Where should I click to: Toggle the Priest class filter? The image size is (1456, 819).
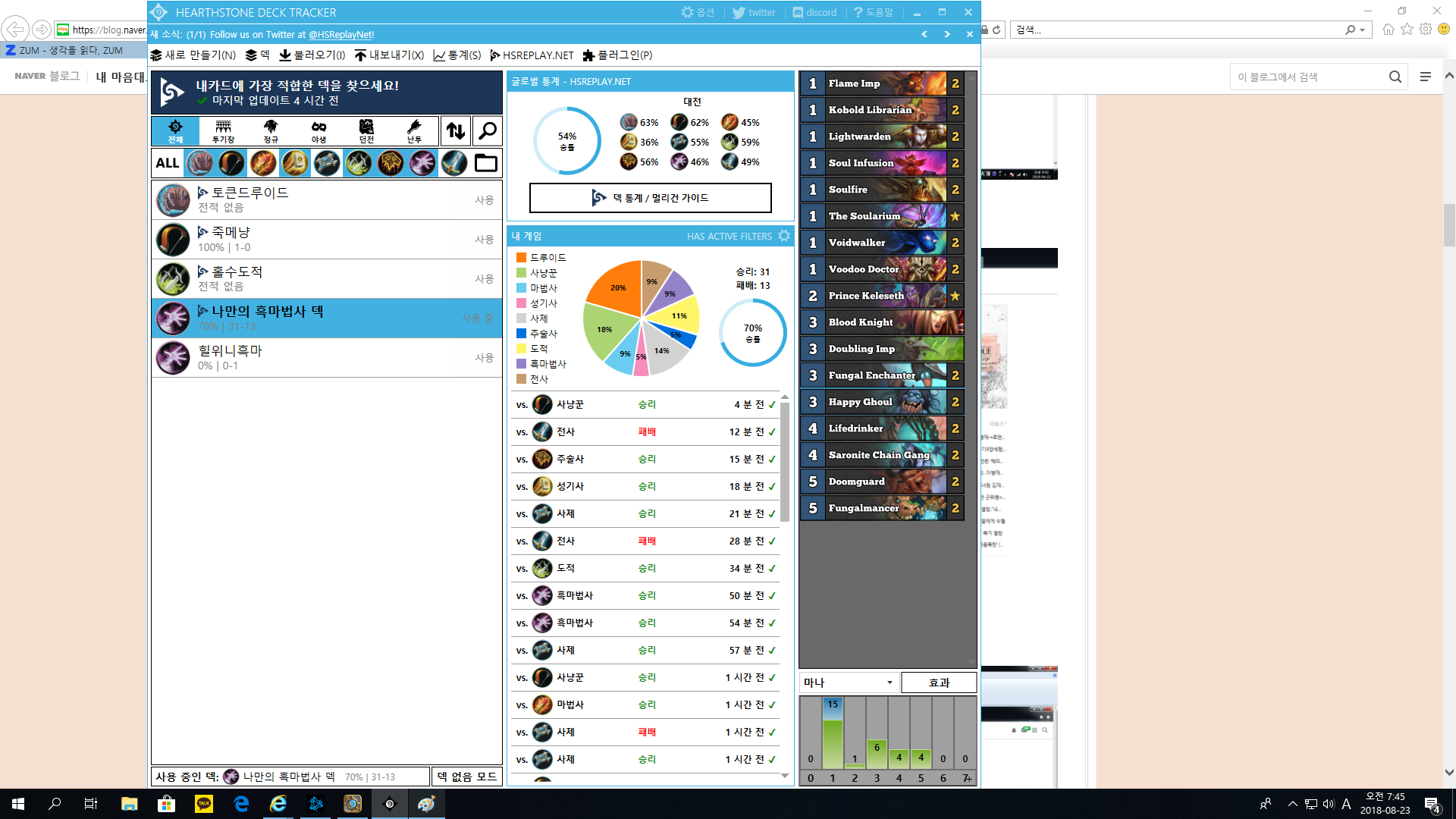tap(327, 163)
